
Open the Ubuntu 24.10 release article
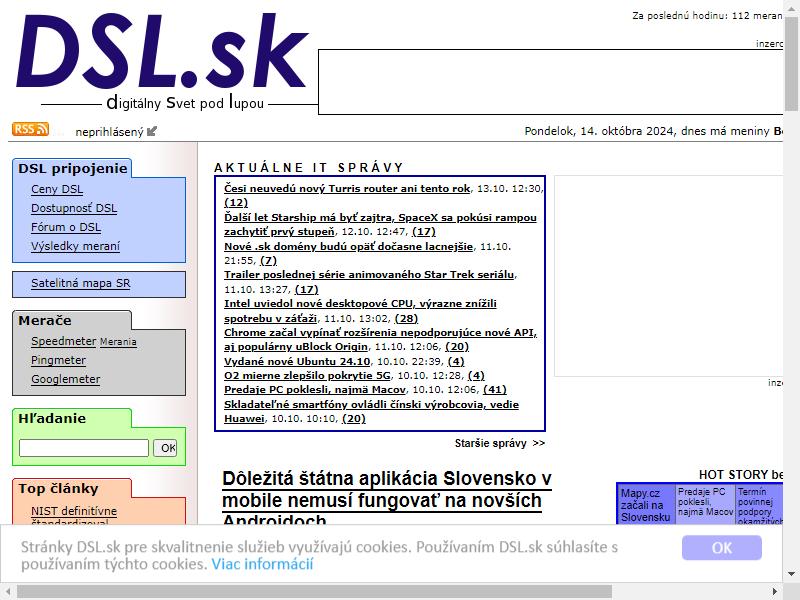click(297, 362)
